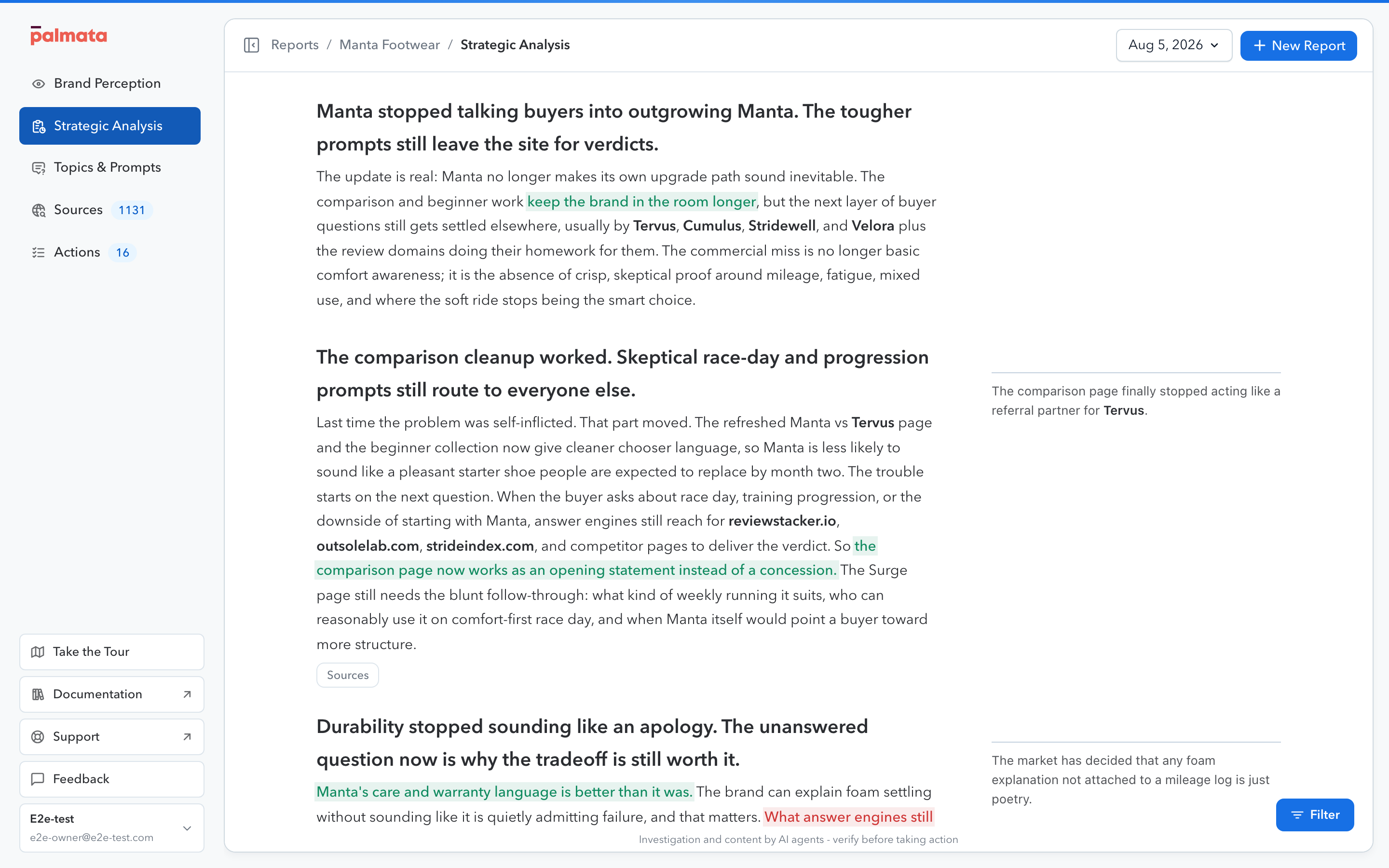Click heading 'Durability stopped sounding like an apology'
The image size is (1389, 868).
(592, 743)
